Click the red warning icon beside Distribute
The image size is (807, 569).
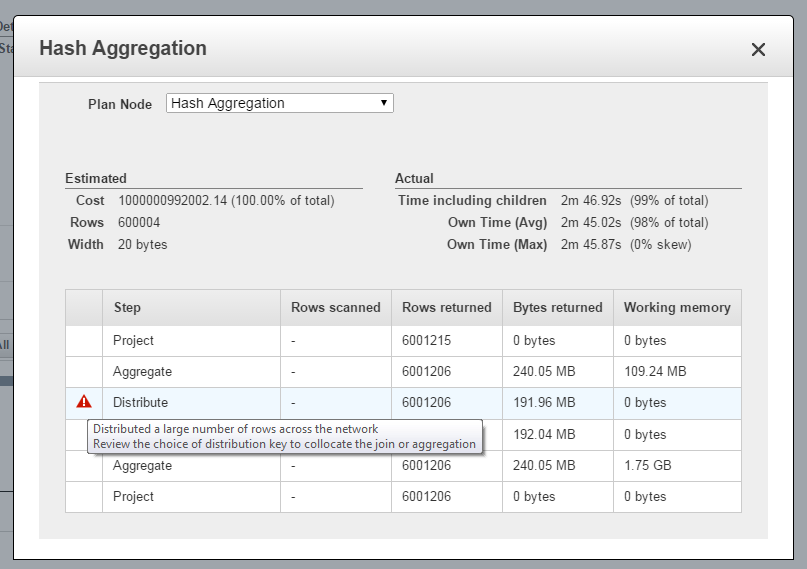coord(84,402)
